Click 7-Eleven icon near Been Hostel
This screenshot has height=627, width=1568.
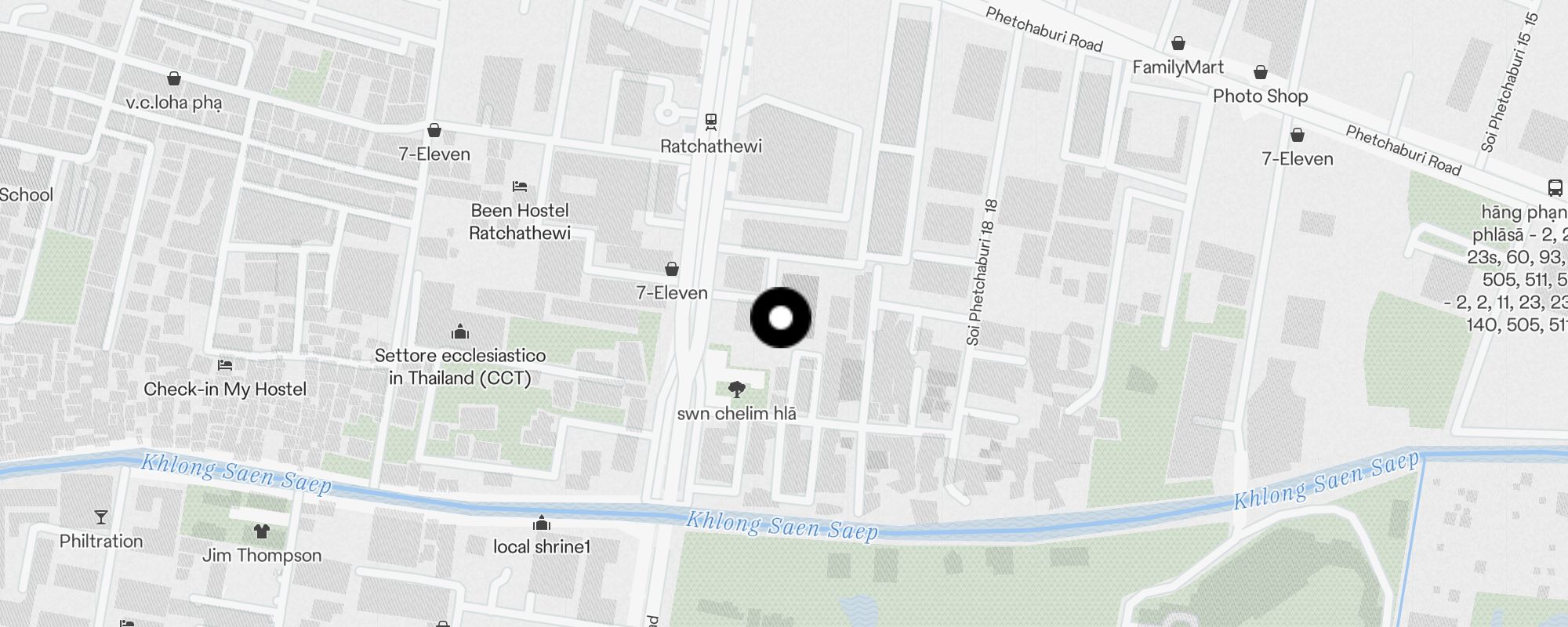point(434,130)
